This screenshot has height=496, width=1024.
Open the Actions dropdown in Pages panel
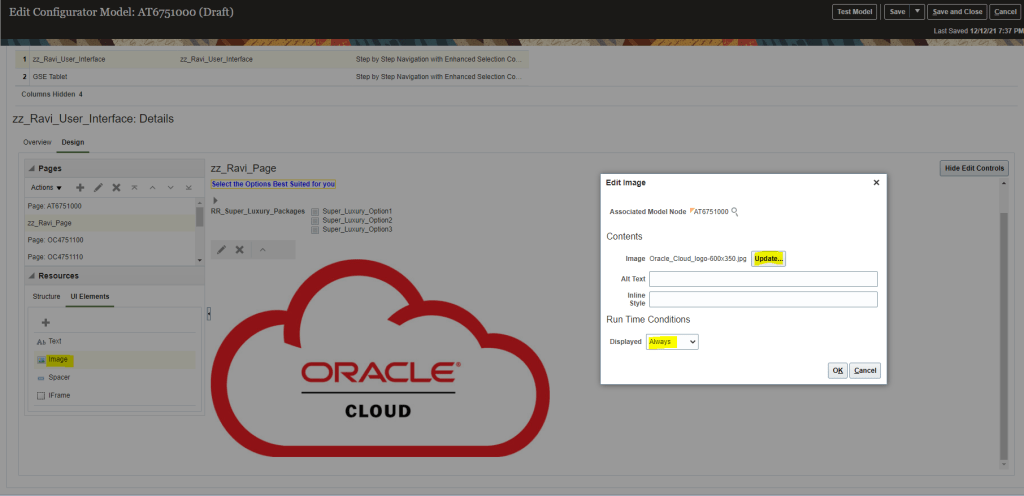(46, 187)
